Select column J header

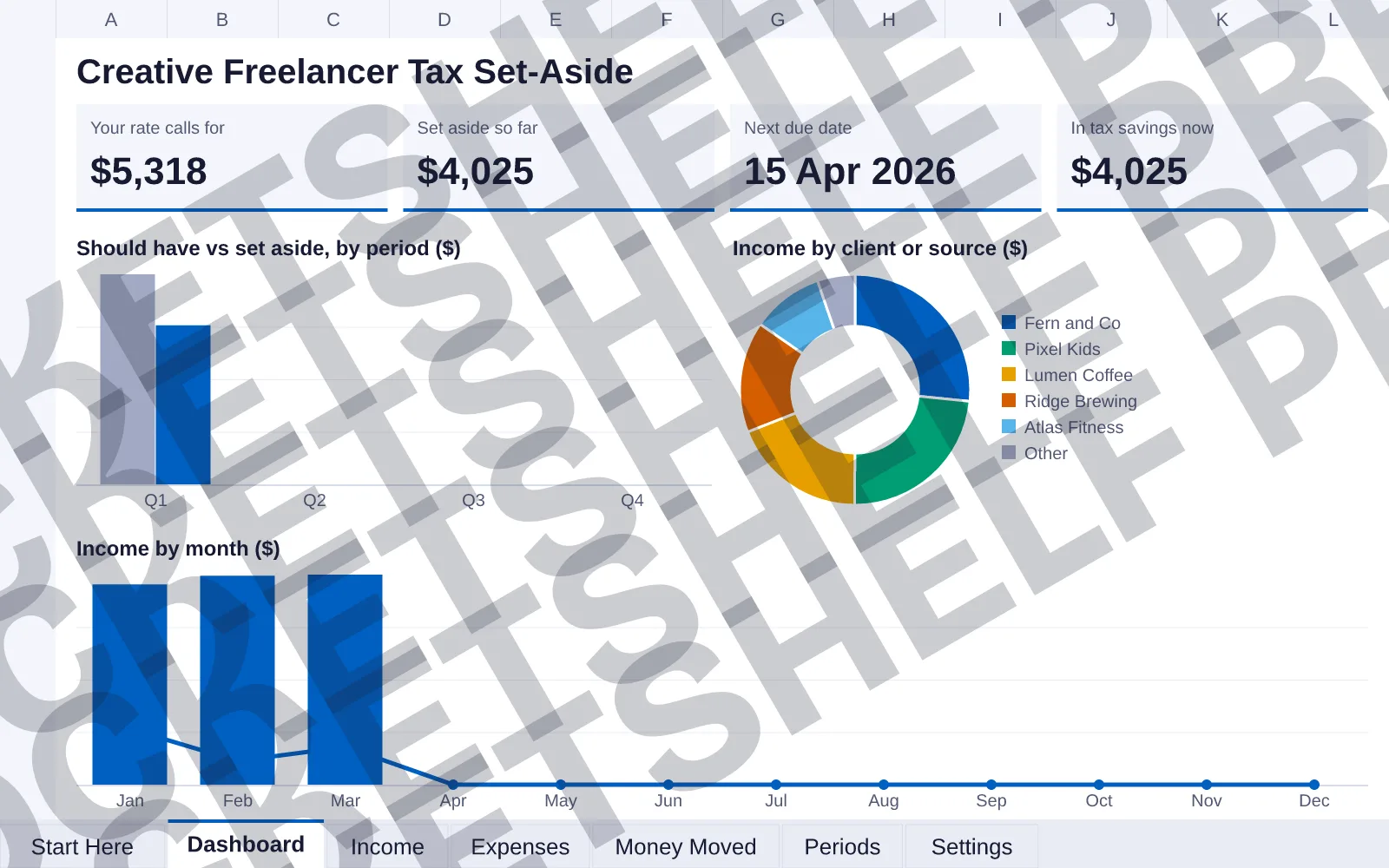coord(1111,19)
